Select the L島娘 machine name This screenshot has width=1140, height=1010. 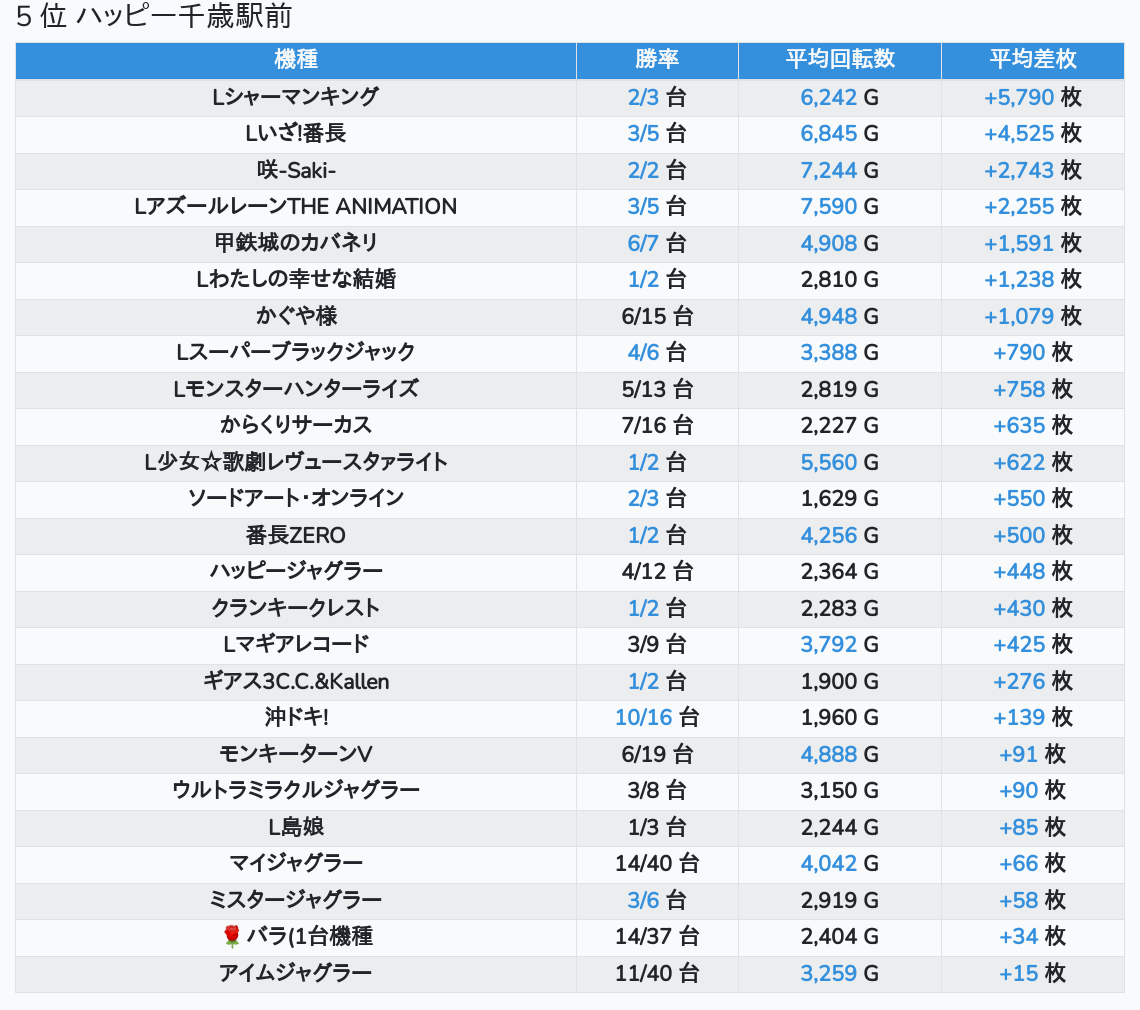pos(296,827)
